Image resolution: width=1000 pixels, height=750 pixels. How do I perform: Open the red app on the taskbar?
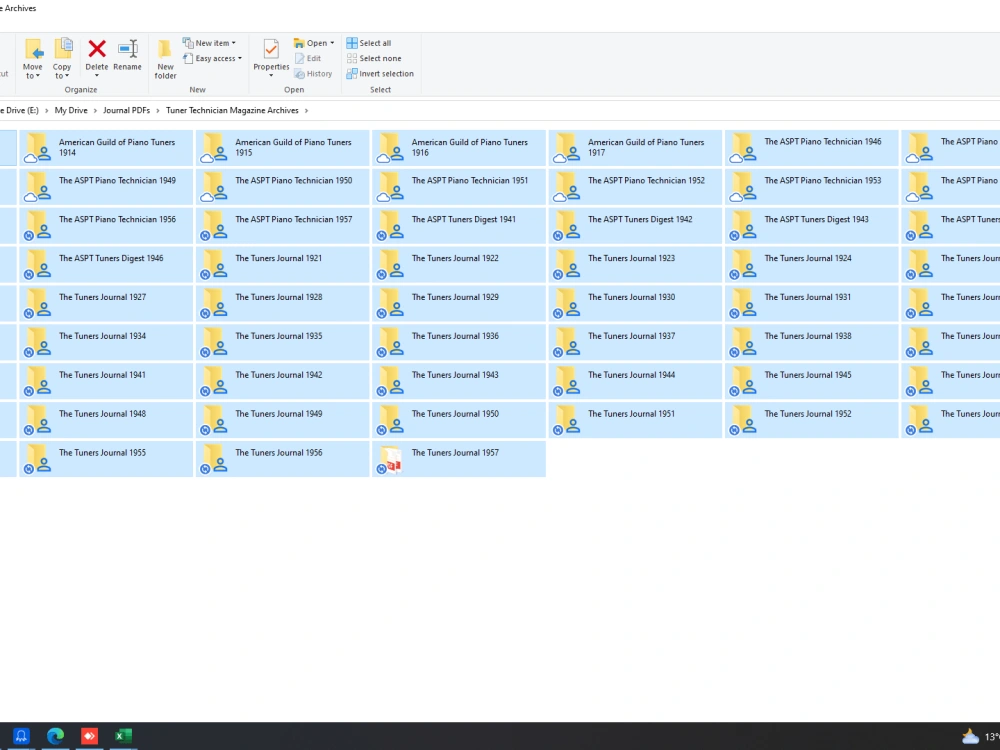click(x=89, y=736)
